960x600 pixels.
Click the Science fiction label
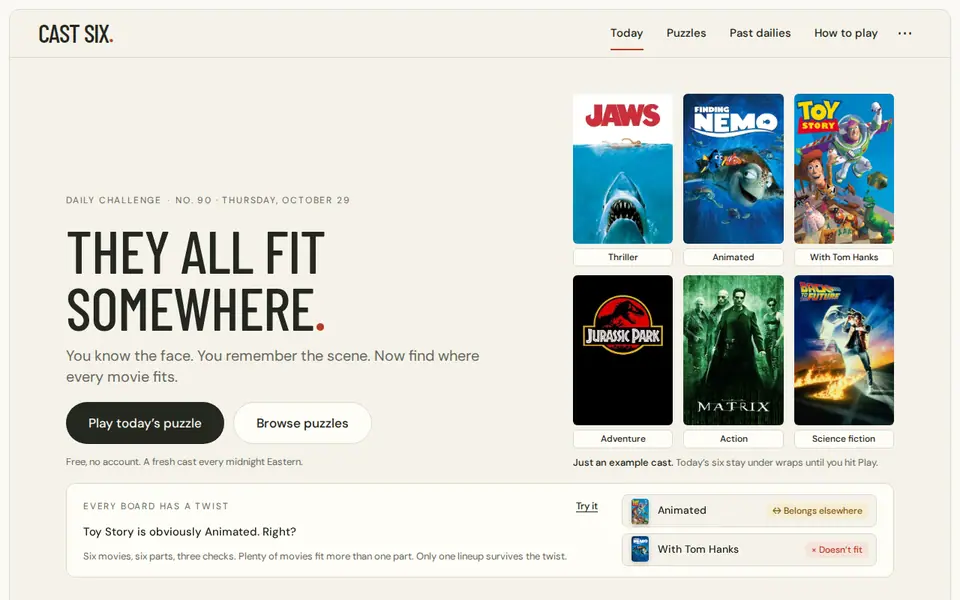[844, 438]
